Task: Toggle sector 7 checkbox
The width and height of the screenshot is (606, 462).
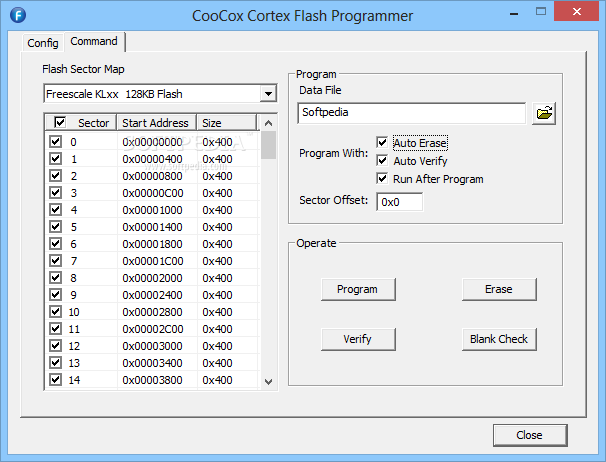Action: 55,261
